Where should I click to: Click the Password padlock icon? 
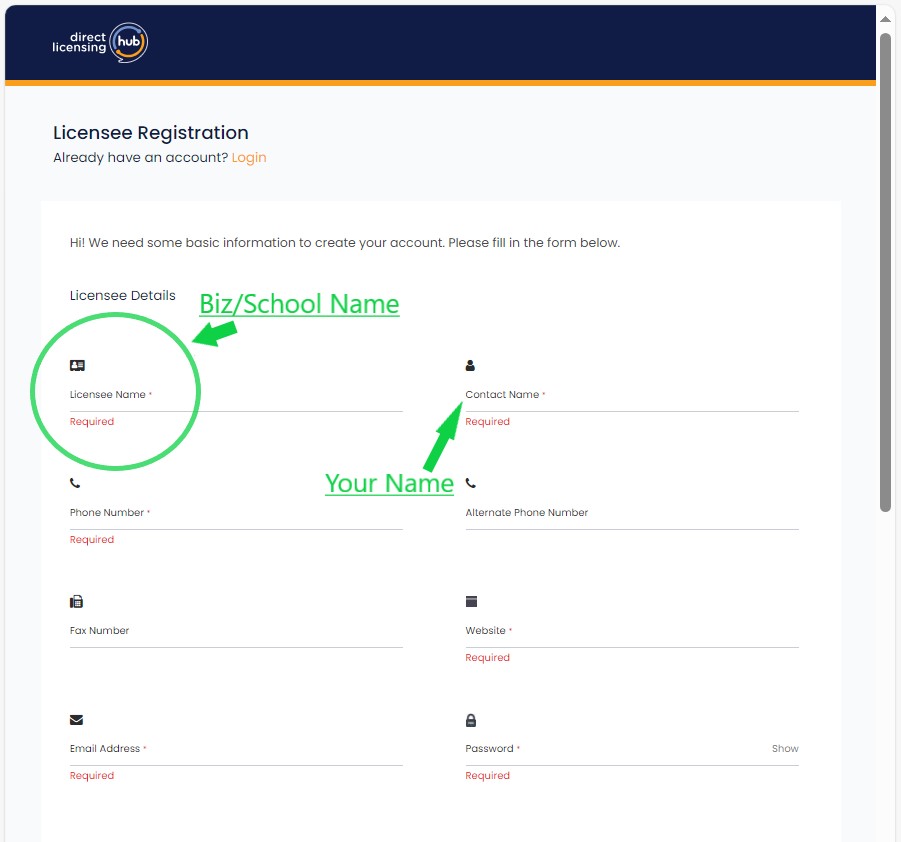pyautogui.click(x=471, y=720)
